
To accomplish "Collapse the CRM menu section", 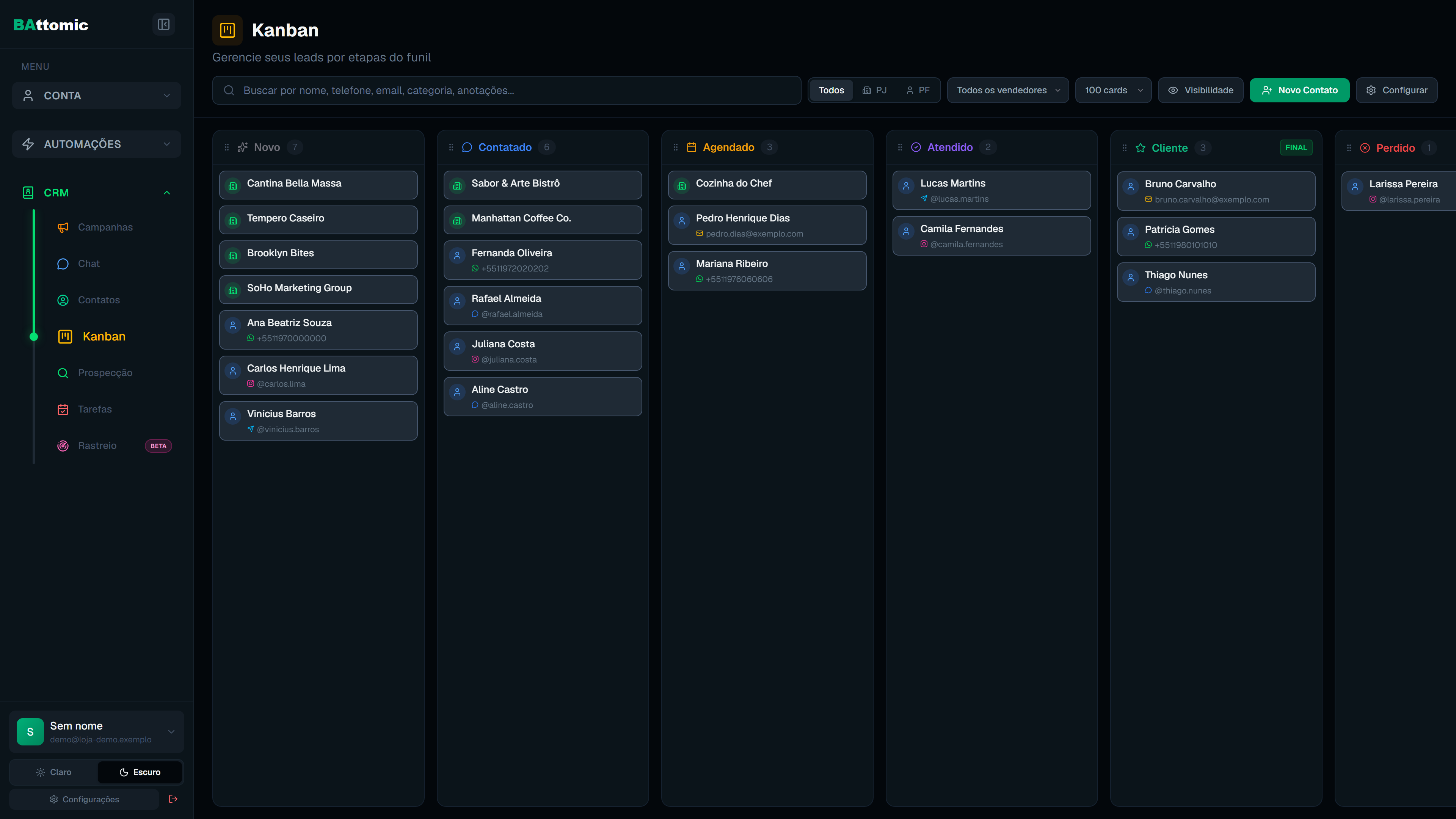I will pos(97,193).
